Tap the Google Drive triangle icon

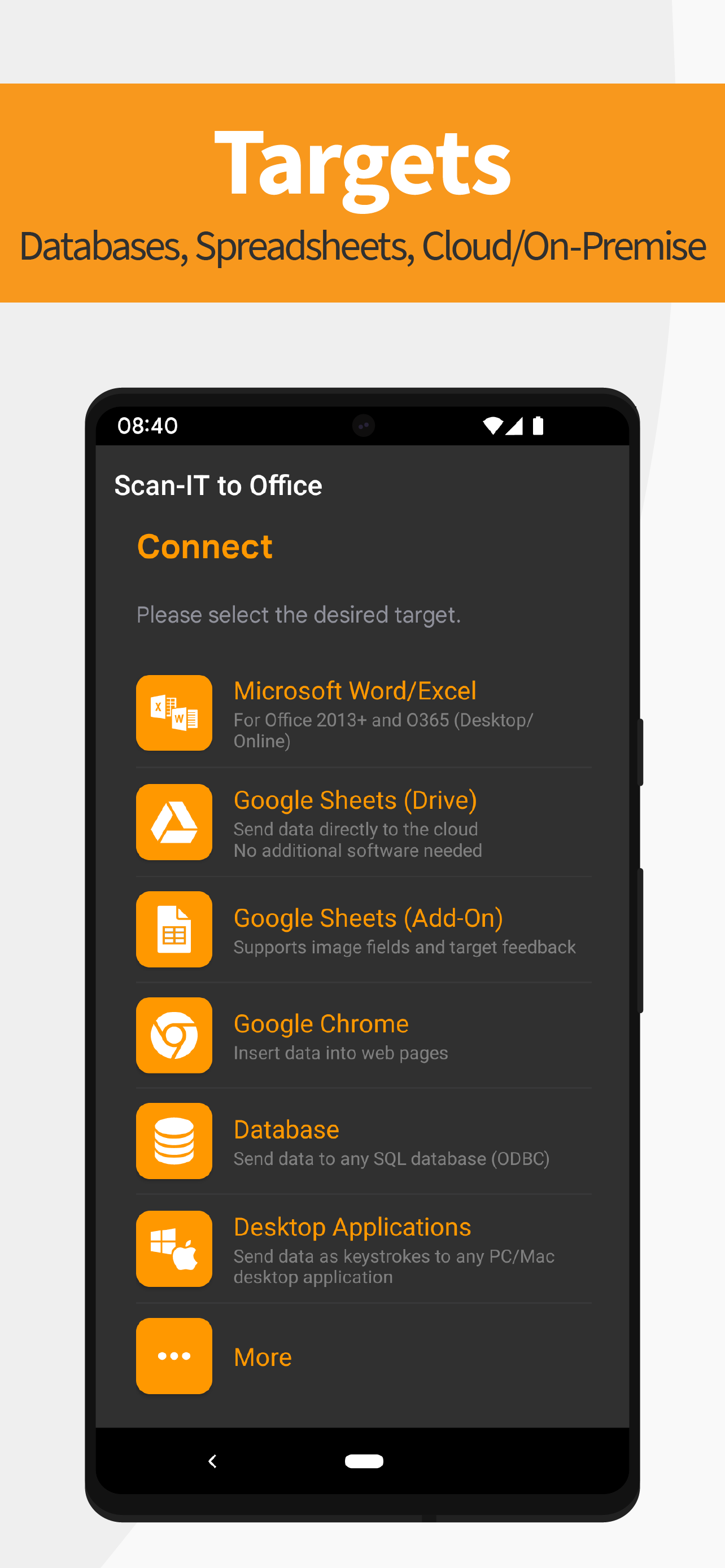(174, 822)
